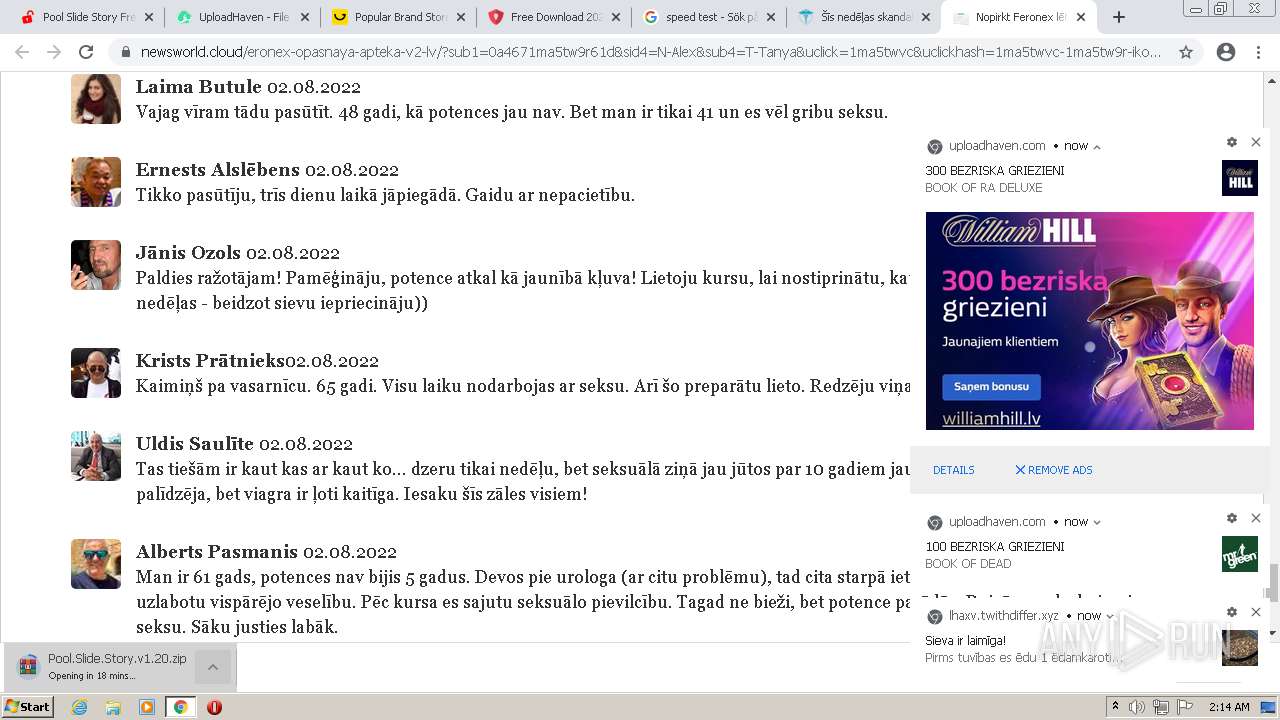
Task: Expand the 100 Bezriska Griezieni notification
Action: pyautogui.click(x=1097, y=522)
